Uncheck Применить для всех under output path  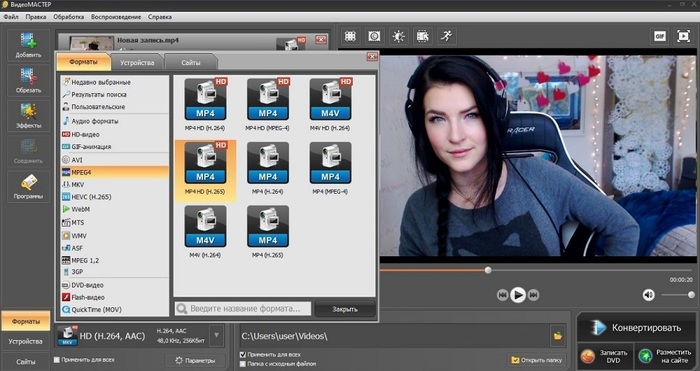[x=243, y=354]
